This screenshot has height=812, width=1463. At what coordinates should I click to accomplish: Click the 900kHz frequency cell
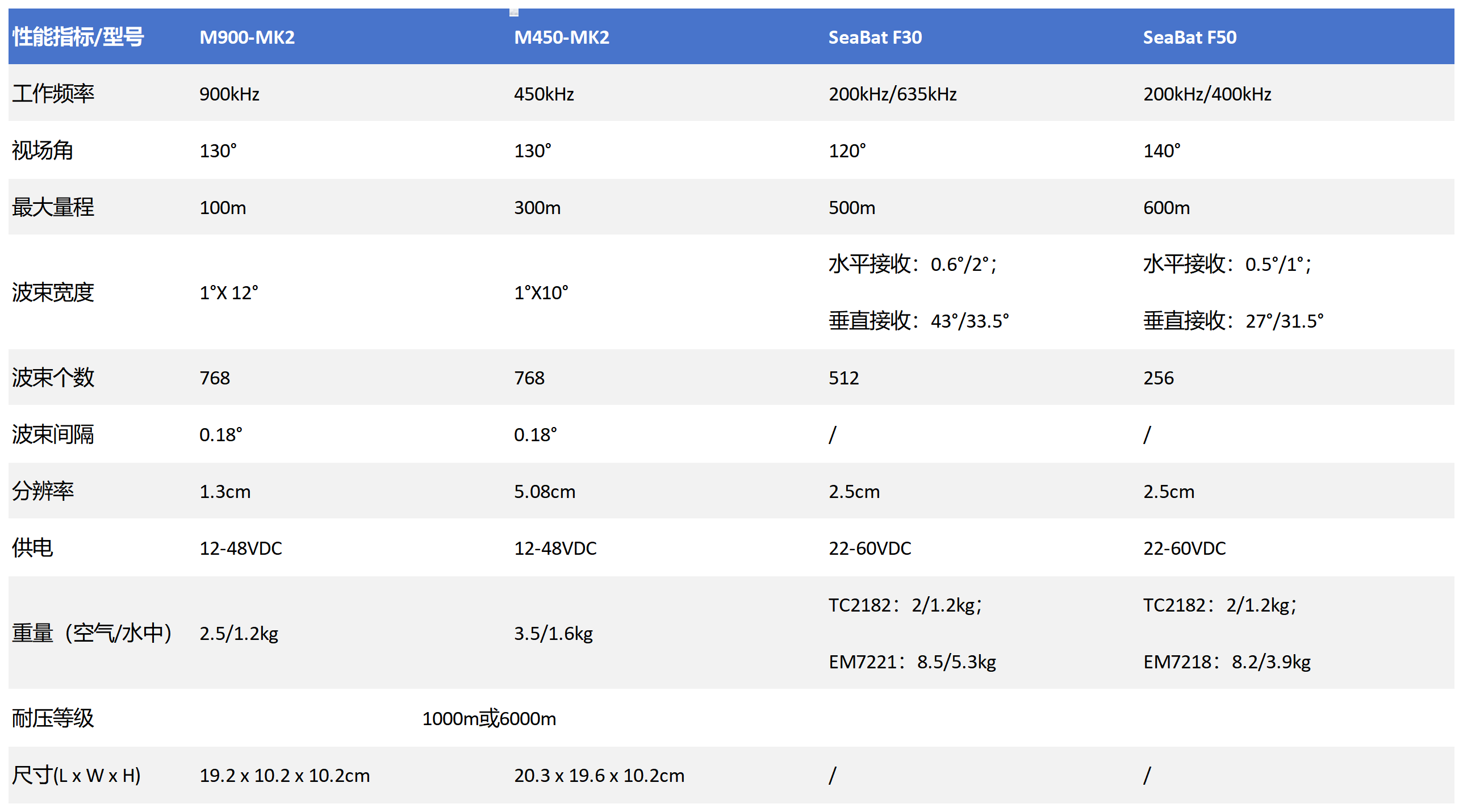[229, 94]
